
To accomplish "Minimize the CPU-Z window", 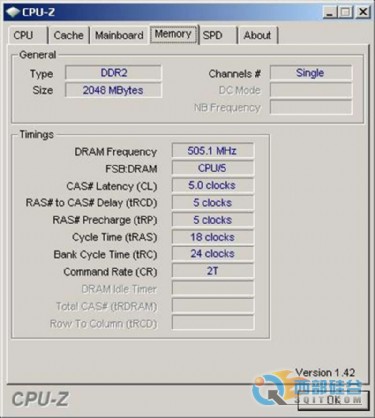I will click(329, 13).
